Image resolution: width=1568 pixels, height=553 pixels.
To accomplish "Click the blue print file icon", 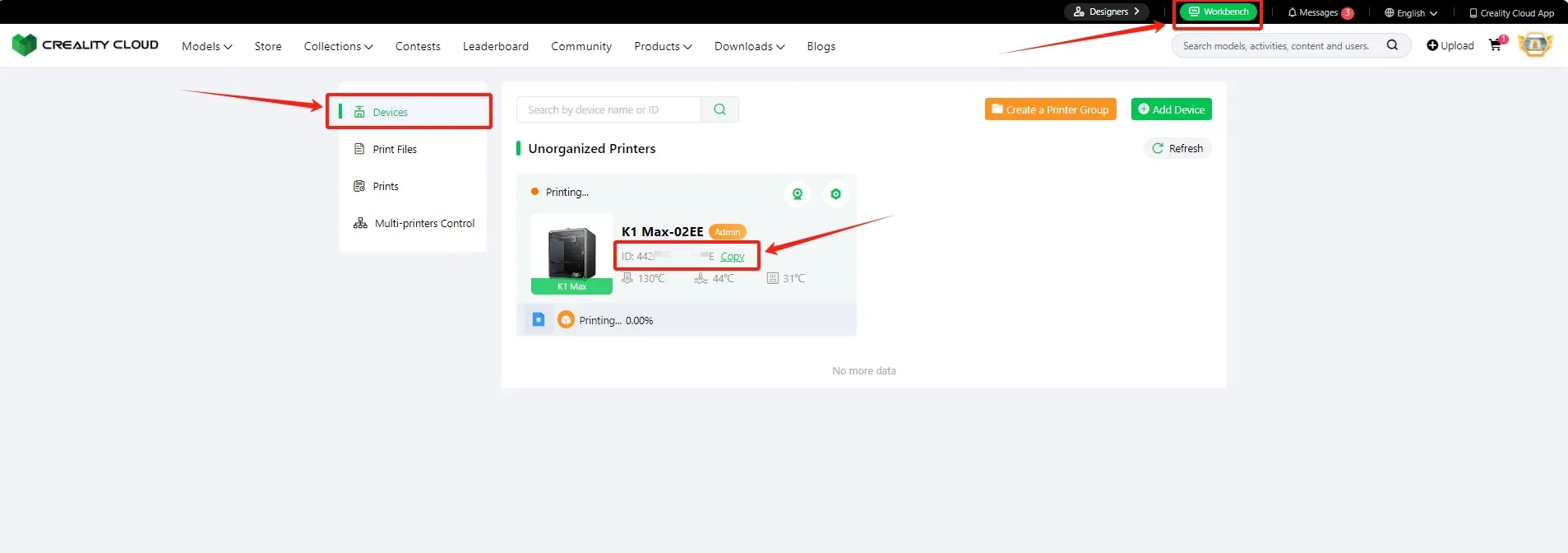I will tap(539, 319).
